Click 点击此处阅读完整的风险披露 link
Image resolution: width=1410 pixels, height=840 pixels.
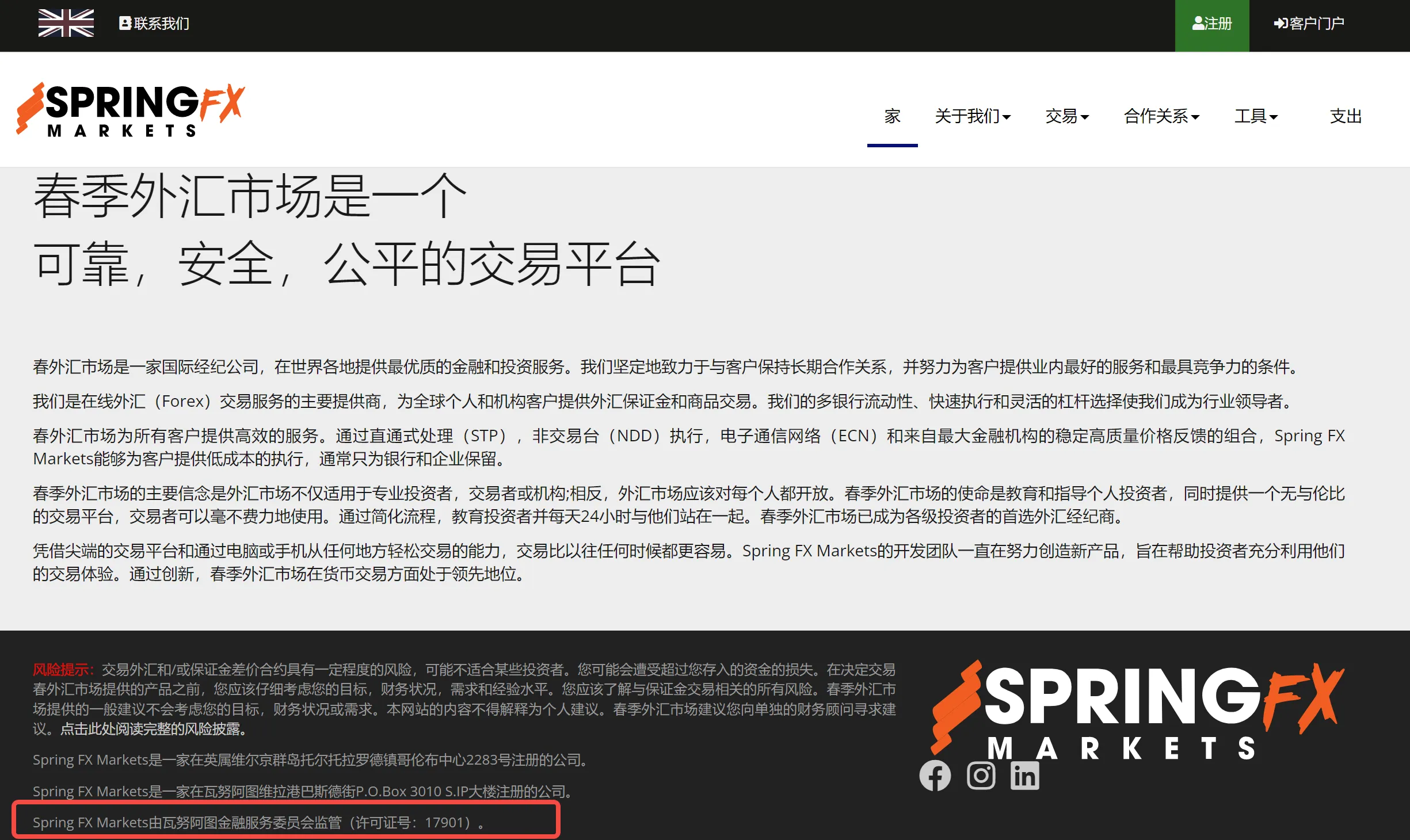click(x=153, y=728)
